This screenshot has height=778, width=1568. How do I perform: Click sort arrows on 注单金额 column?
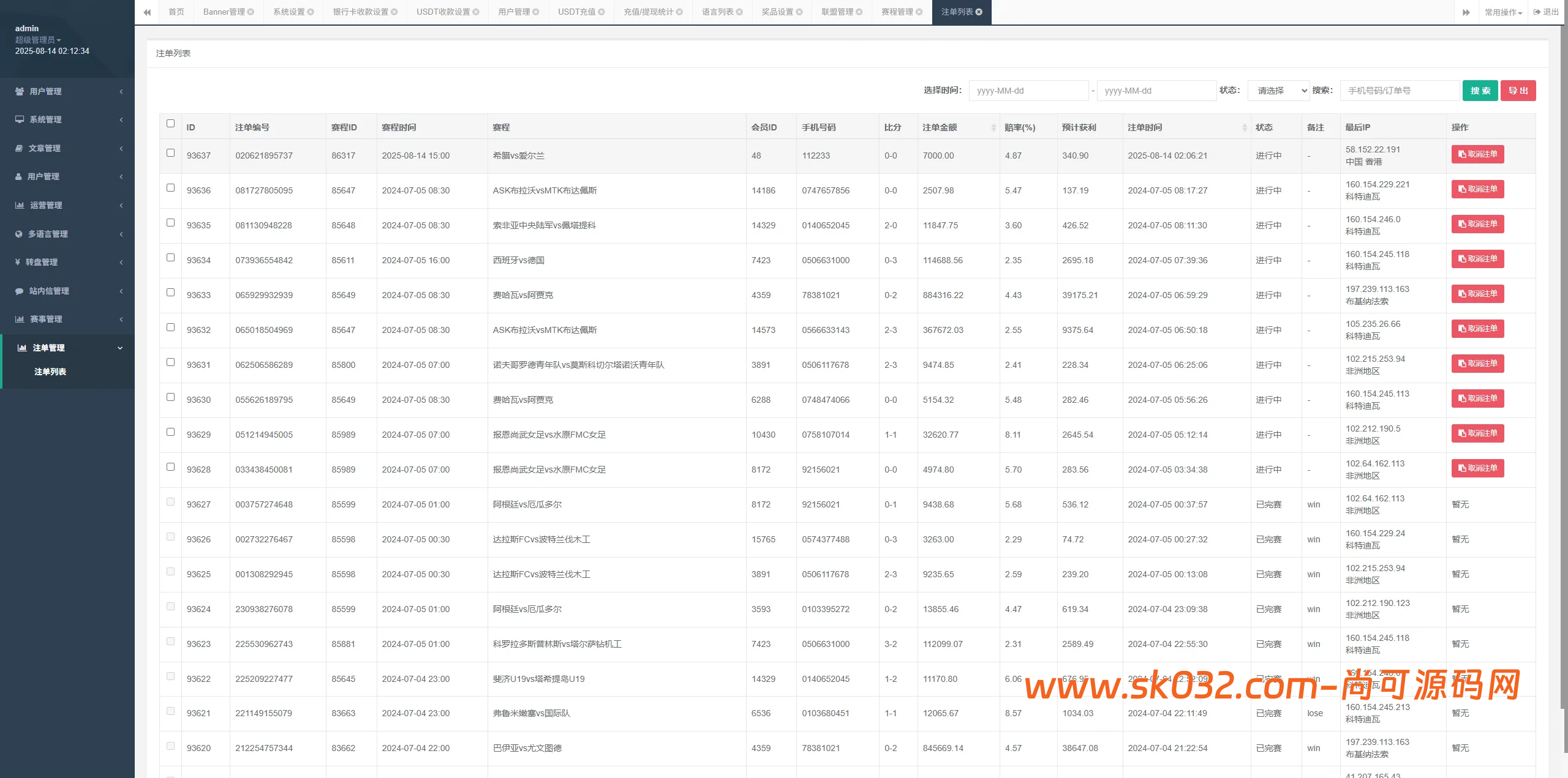click(993, 127)
